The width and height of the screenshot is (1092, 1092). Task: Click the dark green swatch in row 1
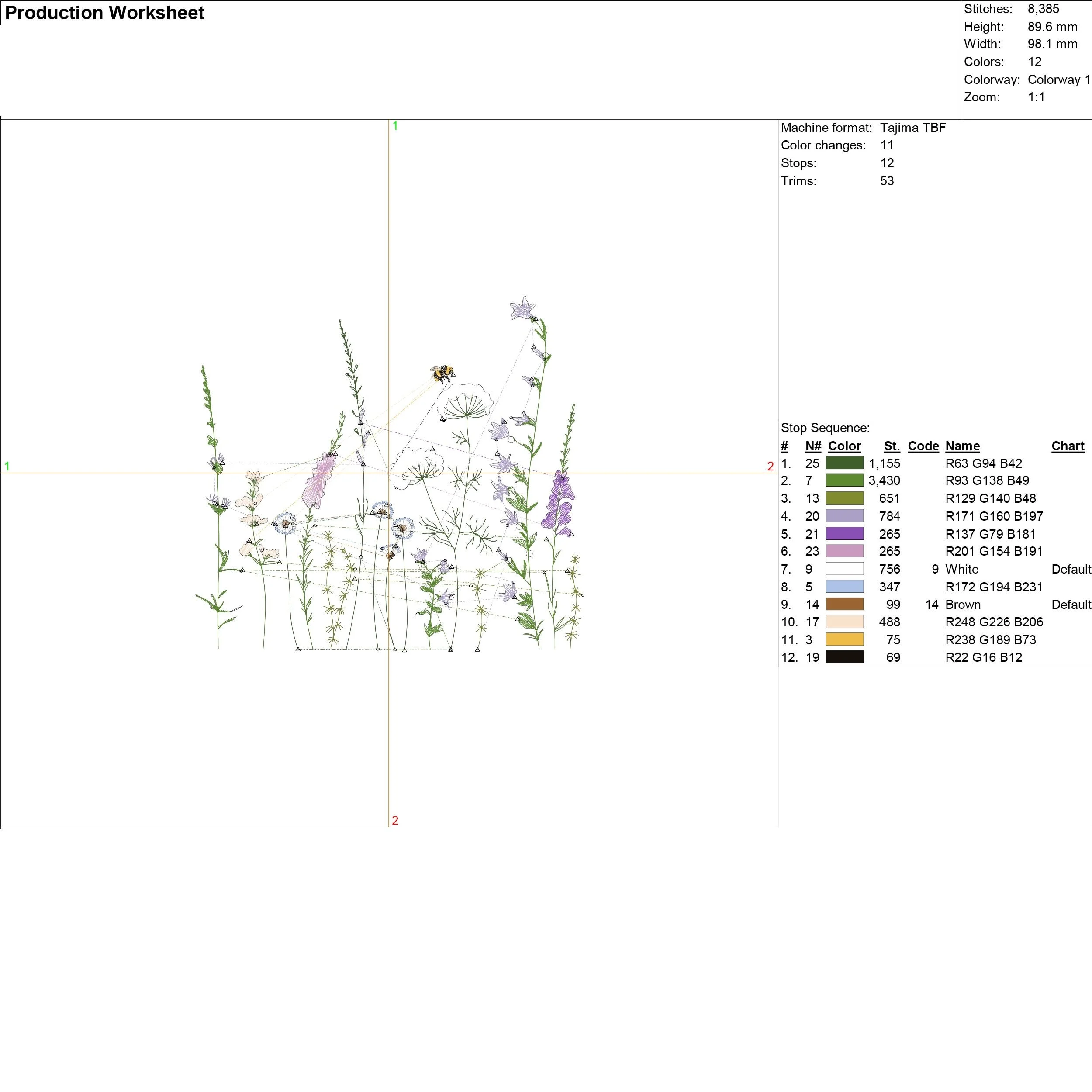pyautogui.click(x=844, y=463)
